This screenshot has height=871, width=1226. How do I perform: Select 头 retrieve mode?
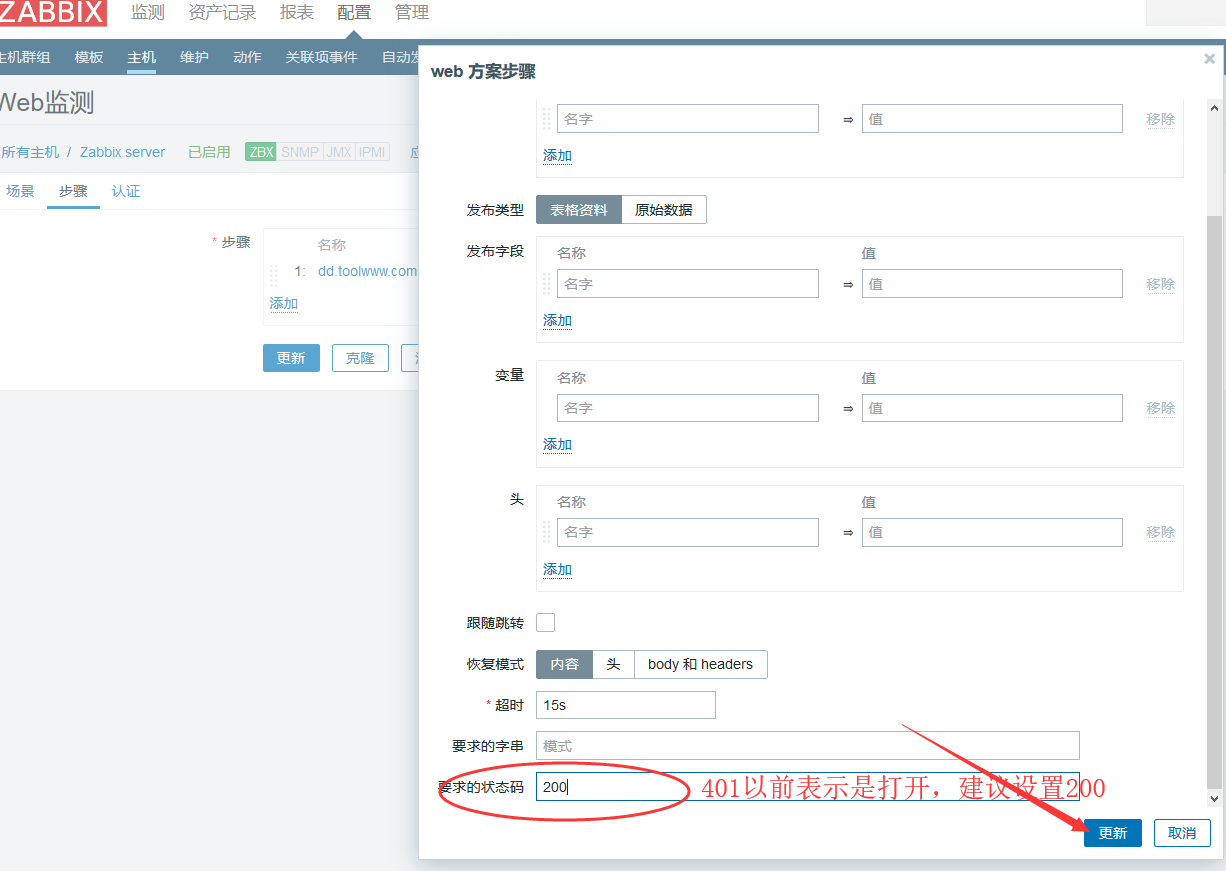614,664
